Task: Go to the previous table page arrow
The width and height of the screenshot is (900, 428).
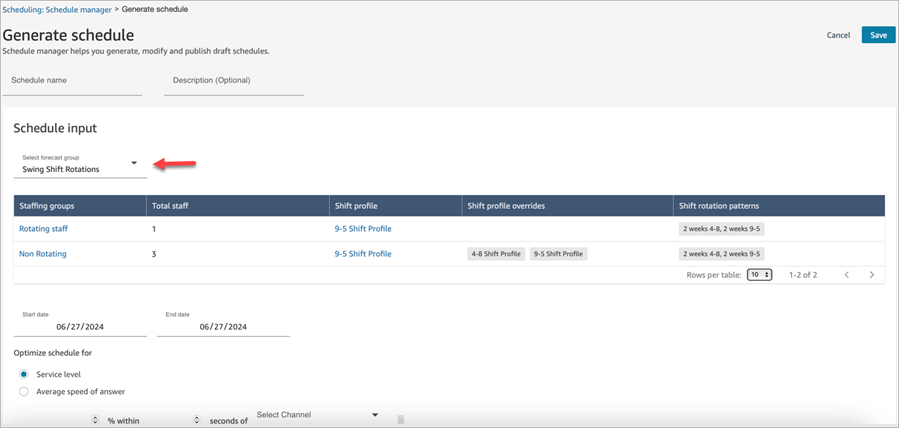Action: pos(847,275)
